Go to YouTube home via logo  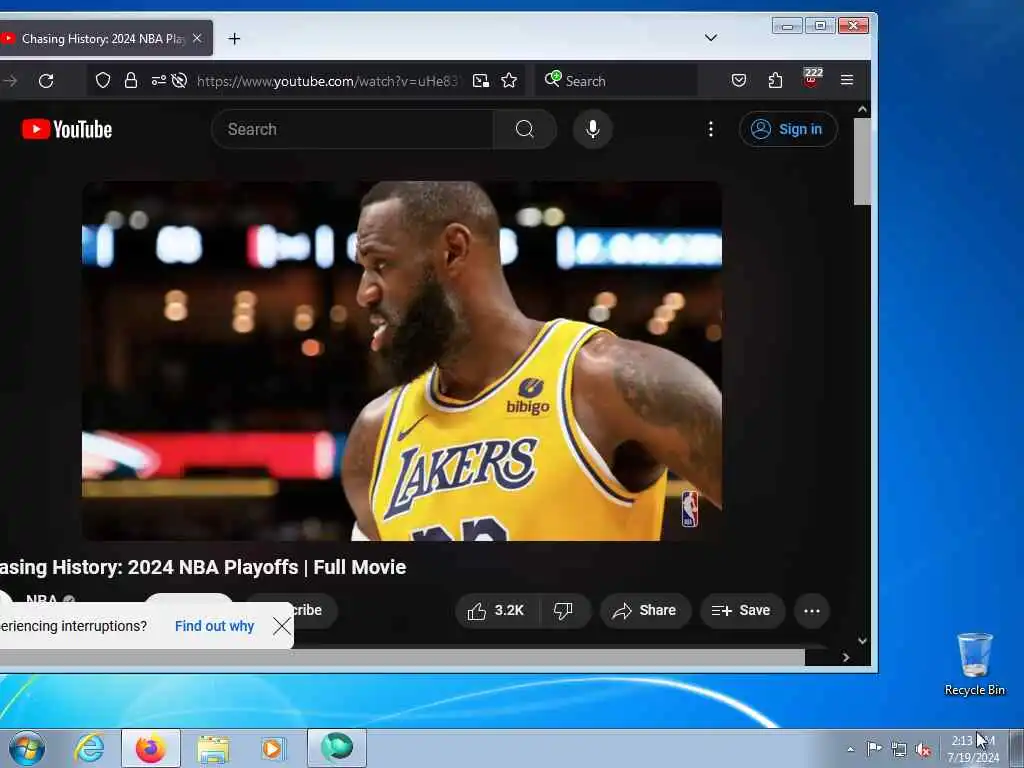coord(67,129)
